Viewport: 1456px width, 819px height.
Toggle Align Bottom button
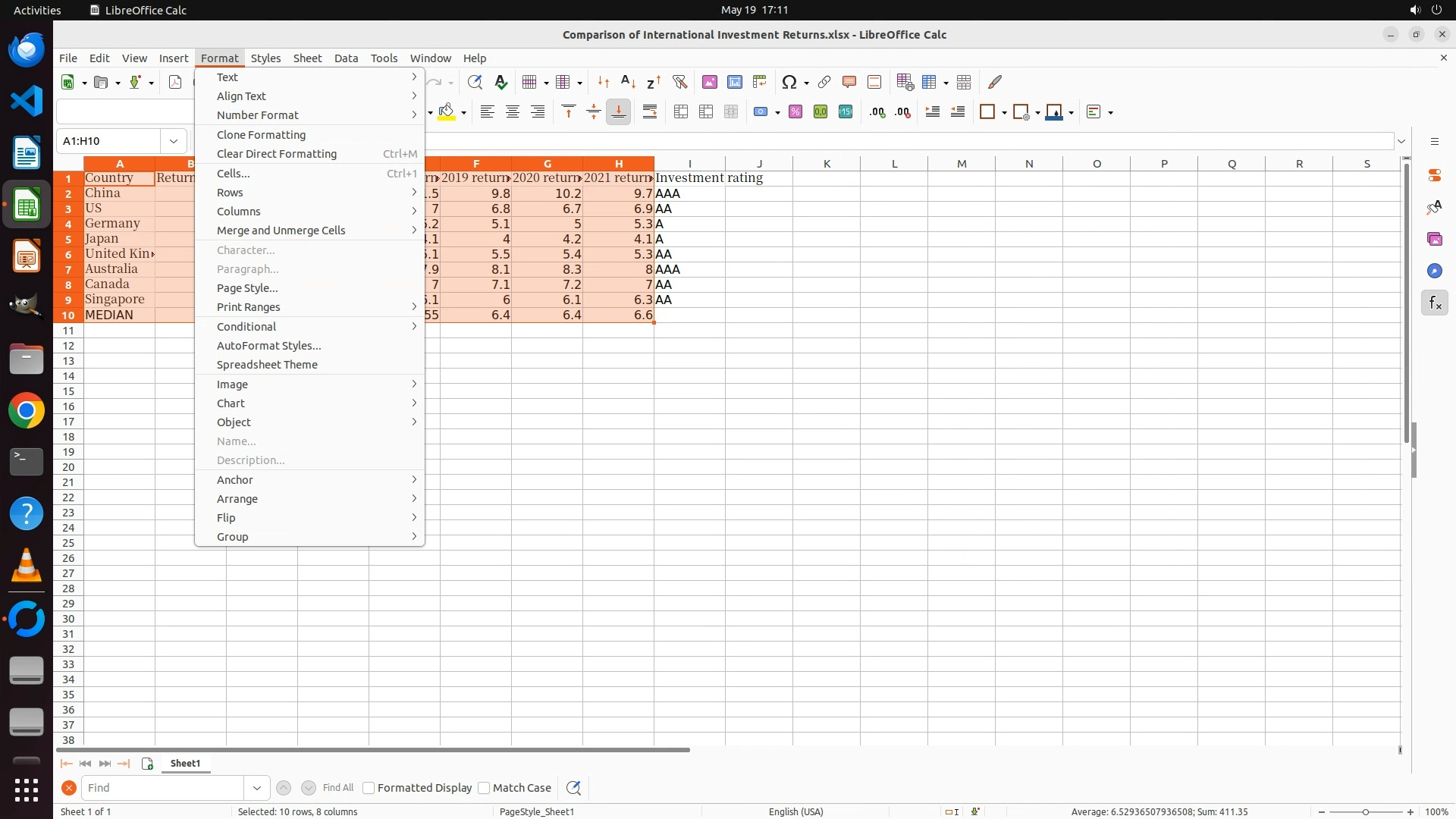tap(618, 112)
